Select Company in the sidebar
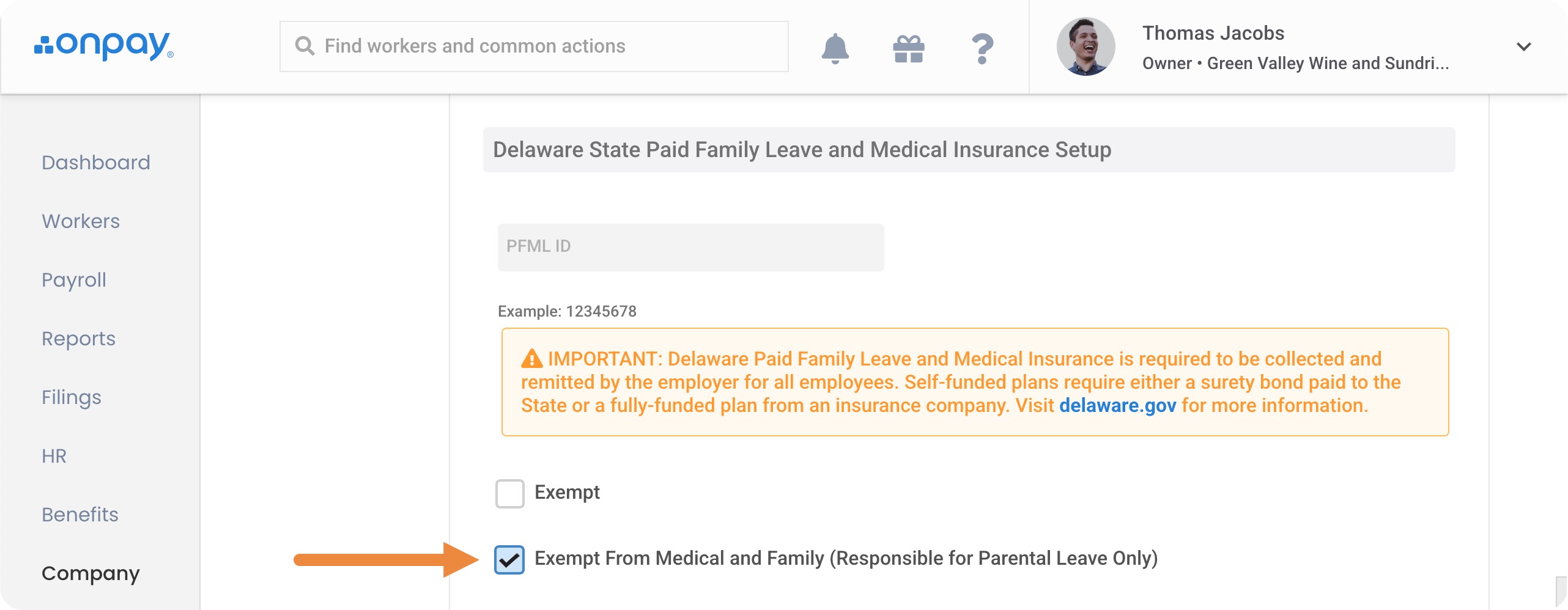 point(91,573)
